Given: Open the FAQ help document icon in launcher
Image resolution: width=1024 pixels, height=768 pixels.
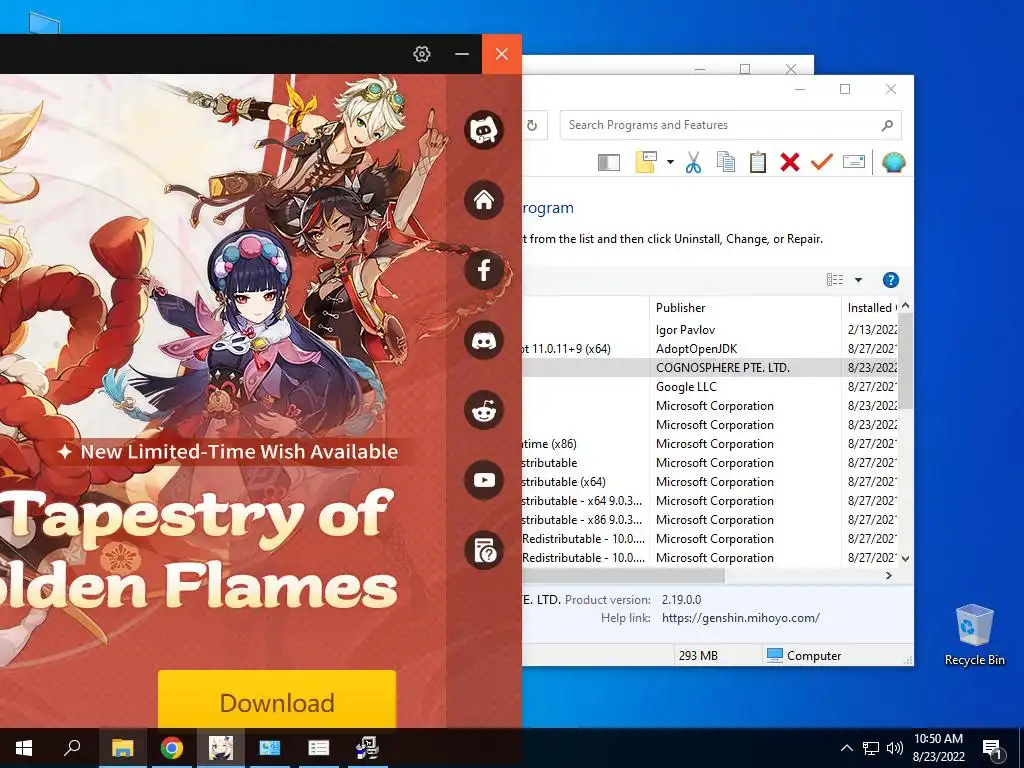Looking at the screenshot, I should click(x=484, y=550).
